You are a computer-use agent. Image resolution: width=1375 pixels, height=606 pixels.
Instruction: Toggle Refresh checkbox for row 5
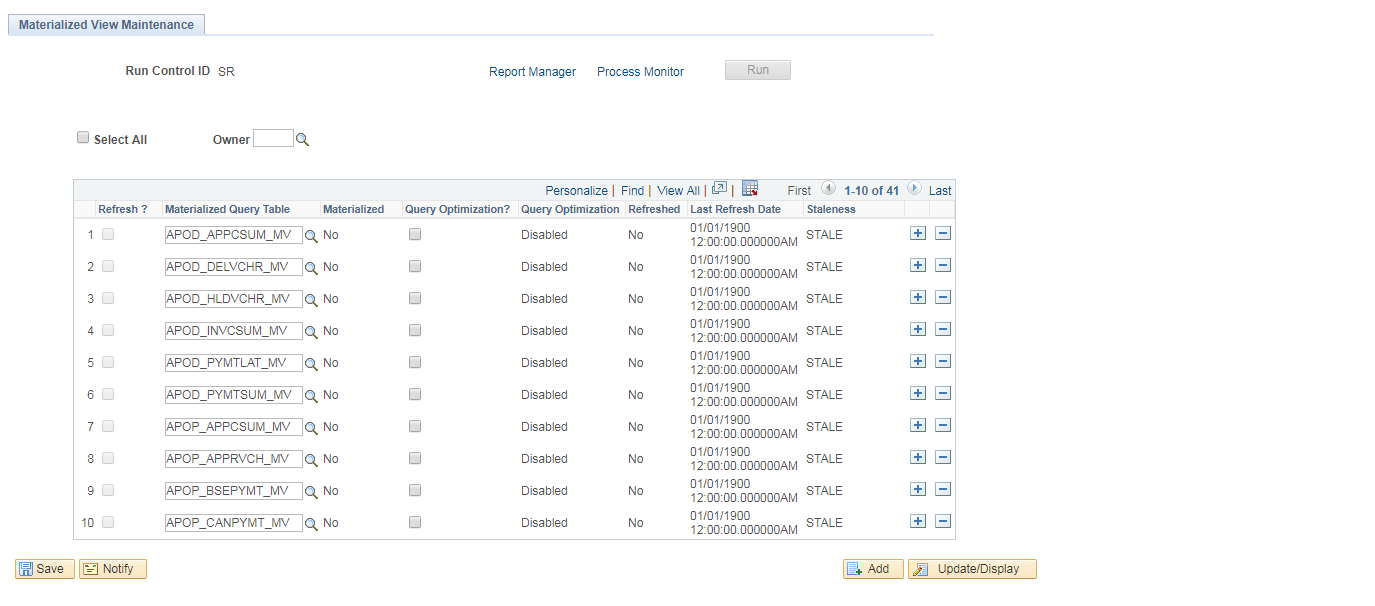tap(108, 362)
